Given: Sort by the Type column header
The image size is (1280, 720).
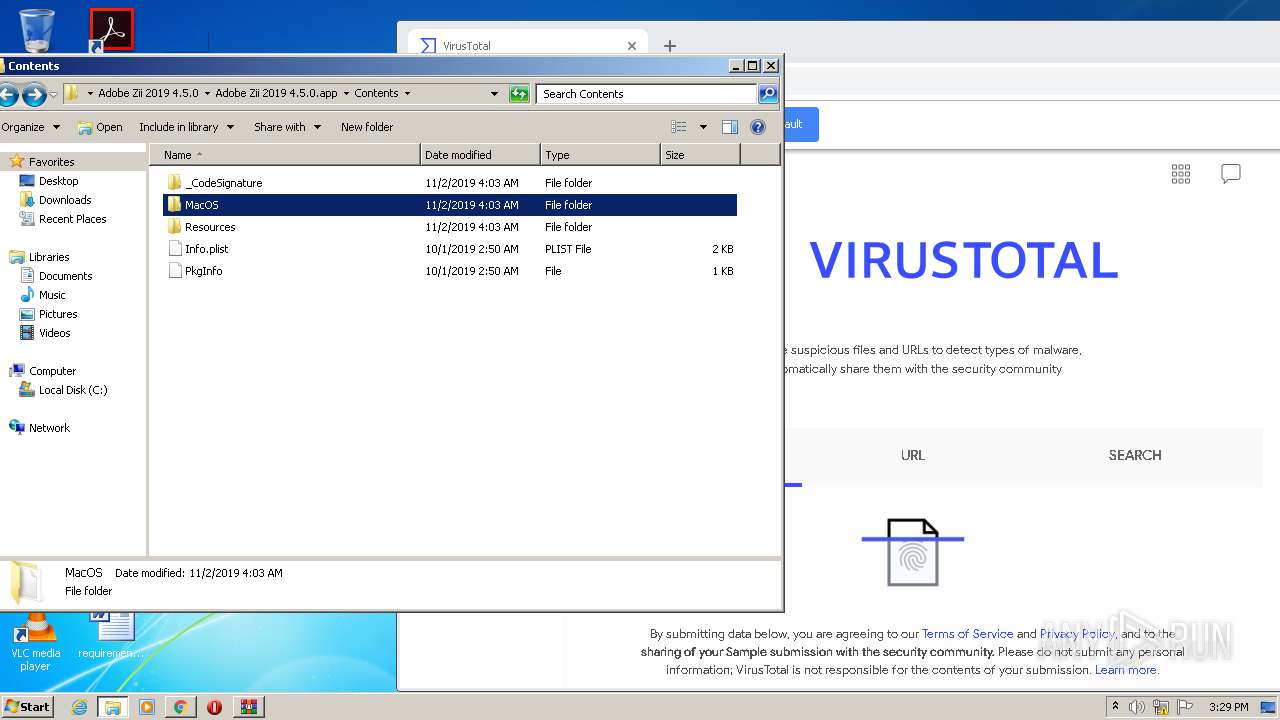Looking at the screenshot, I should pyautogui.click(x=600, y=155).
